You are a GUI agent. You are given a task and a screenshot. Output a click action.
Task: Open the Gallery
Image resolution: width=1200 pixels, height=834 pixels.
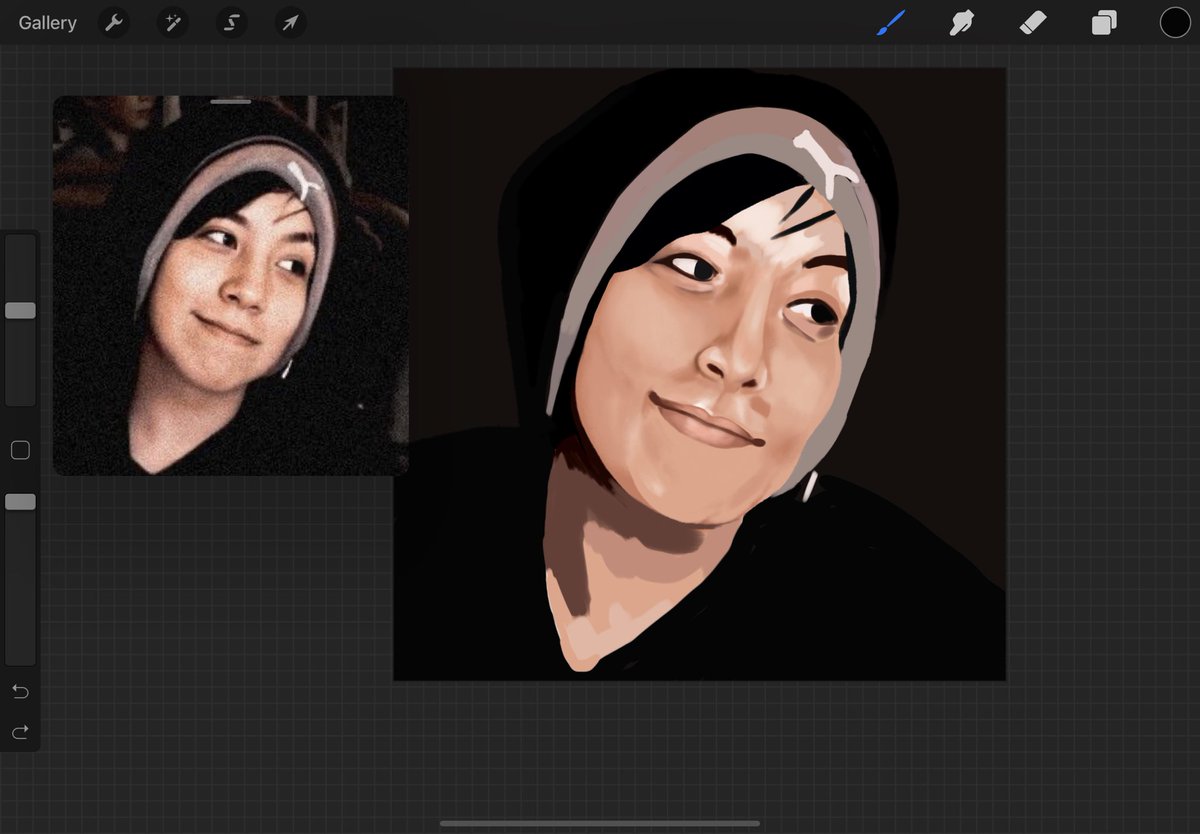pos(47,22)
